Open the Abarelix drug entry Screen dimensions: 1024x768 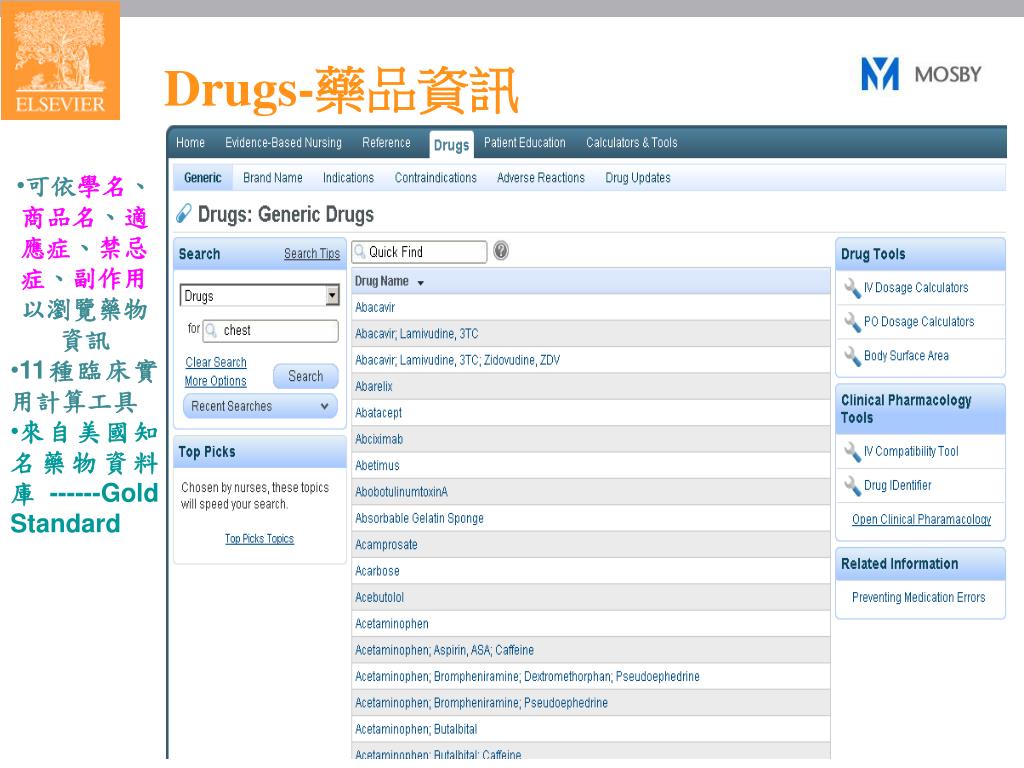pos(374,386)
